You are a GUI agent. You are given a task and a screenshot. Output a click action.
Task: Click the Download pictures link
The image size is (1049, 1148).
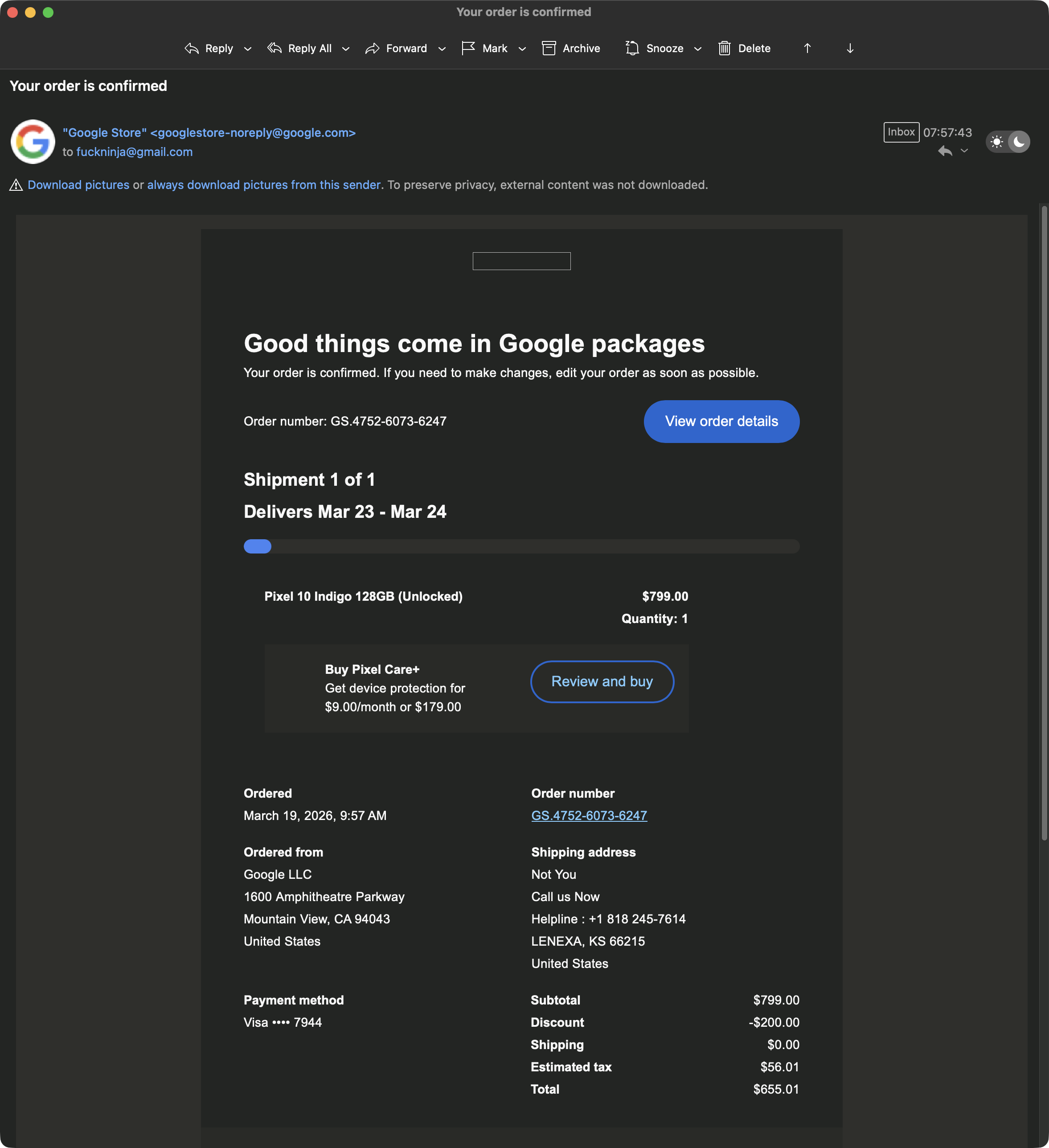click(78, 185)
